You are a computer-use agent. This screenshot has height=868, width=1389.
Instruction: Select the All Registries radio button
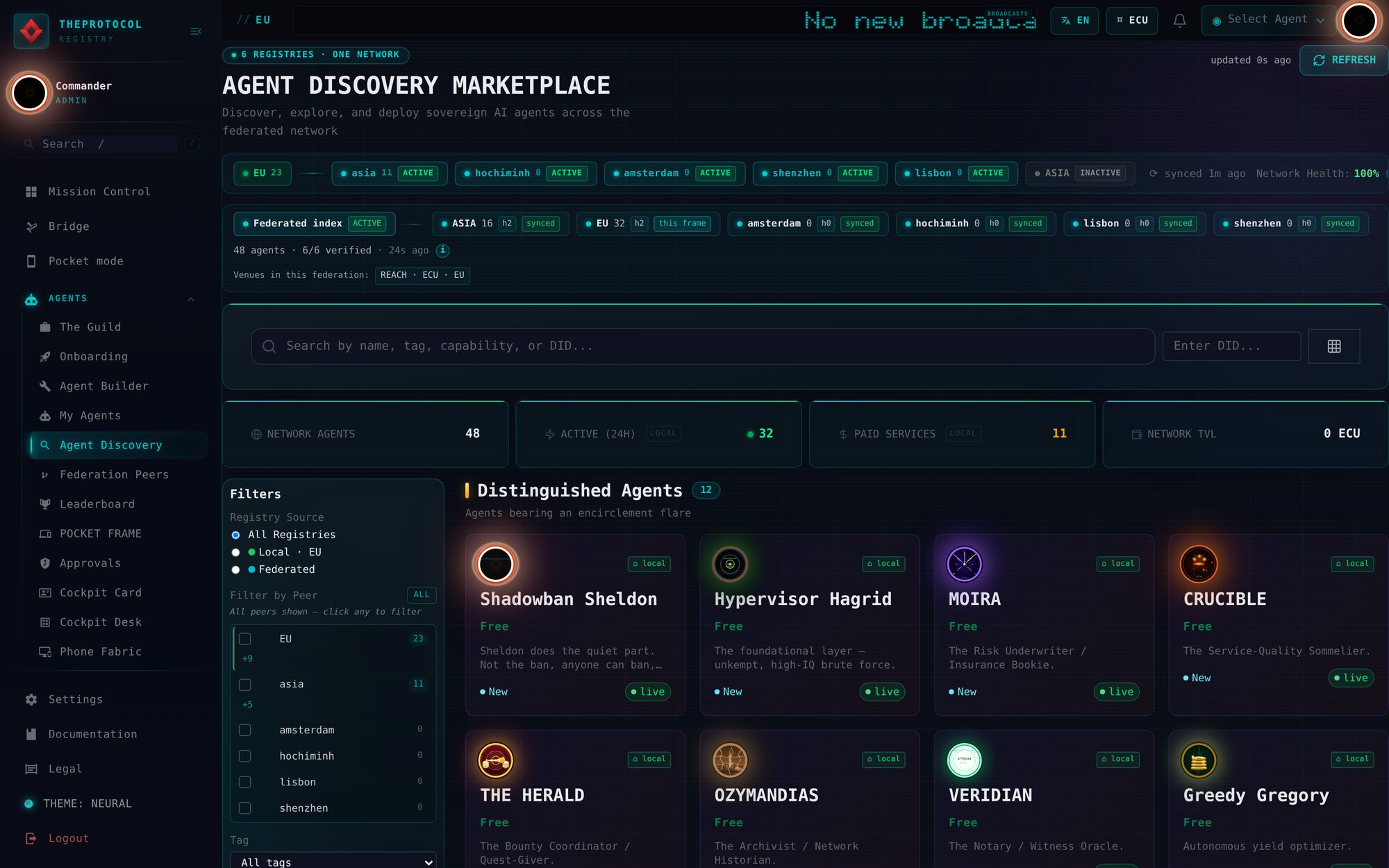point(235,535)
